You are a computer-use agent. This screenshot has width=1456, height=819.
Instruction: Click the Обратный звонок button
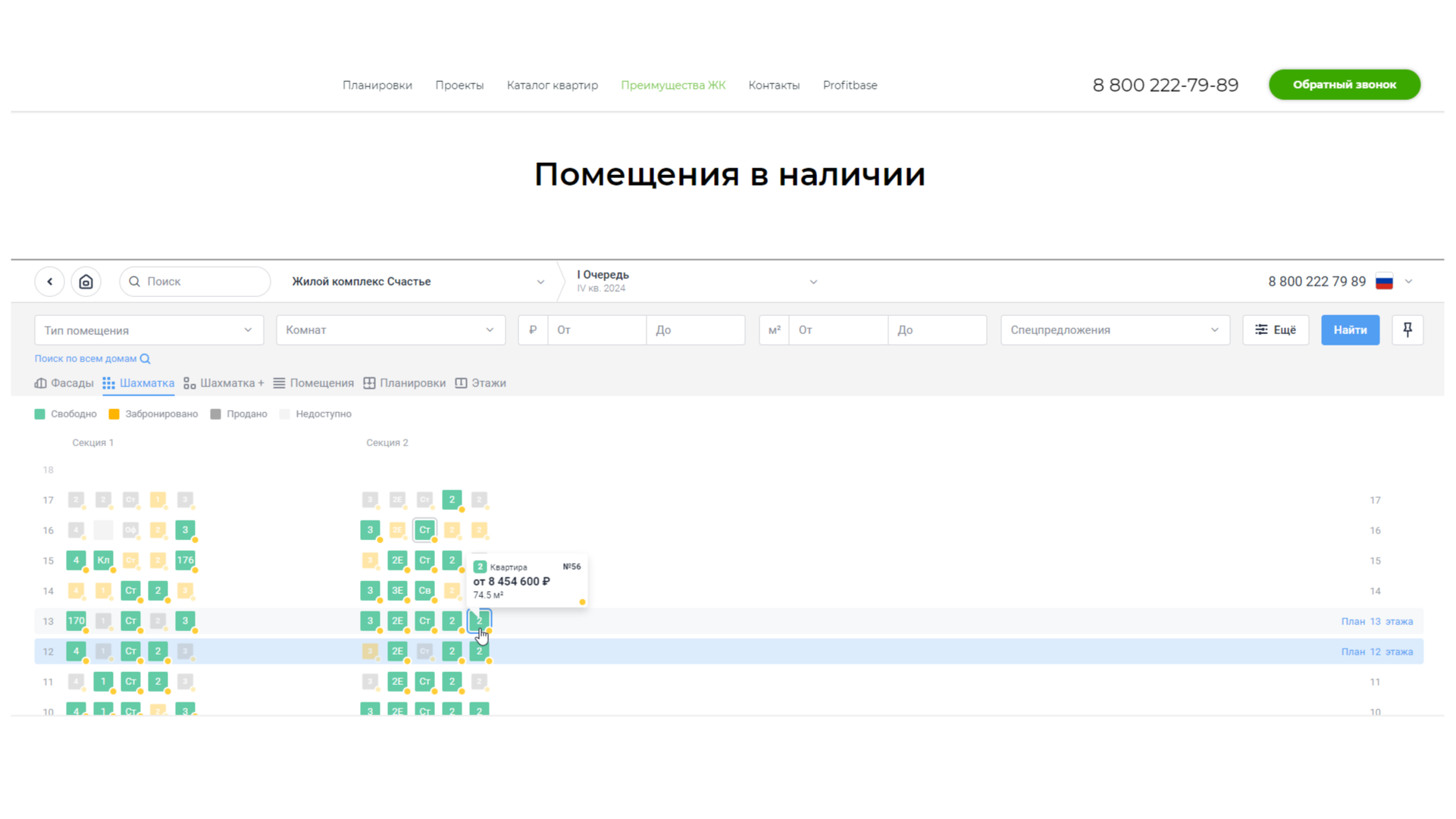(x=1344, y=85)
